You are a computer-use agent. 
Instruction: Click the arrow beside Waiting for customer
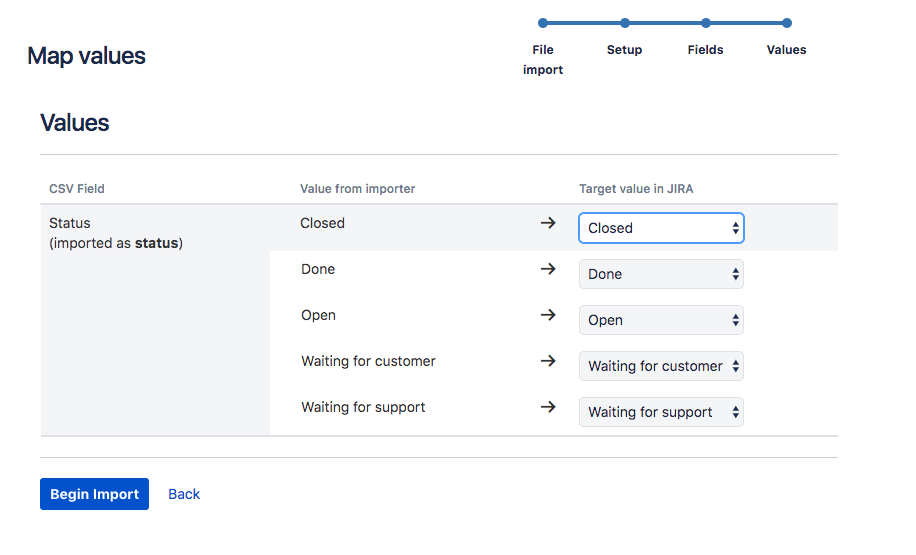pos(548,361)
